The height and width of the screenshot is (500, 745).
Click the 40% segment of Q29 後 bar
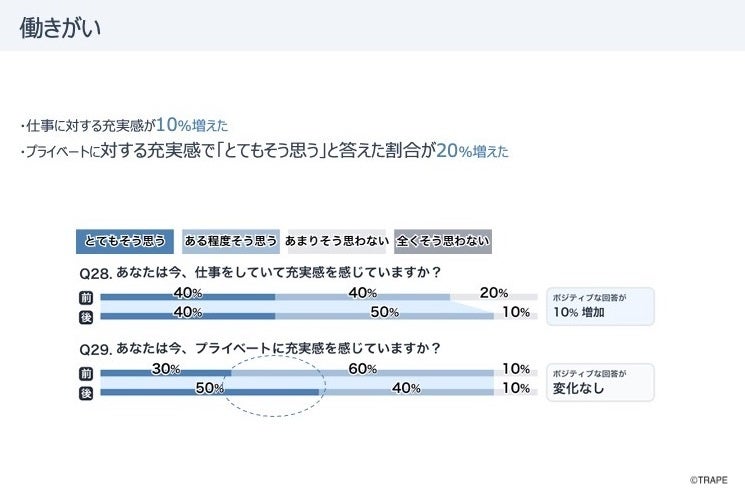pos(406,390)
